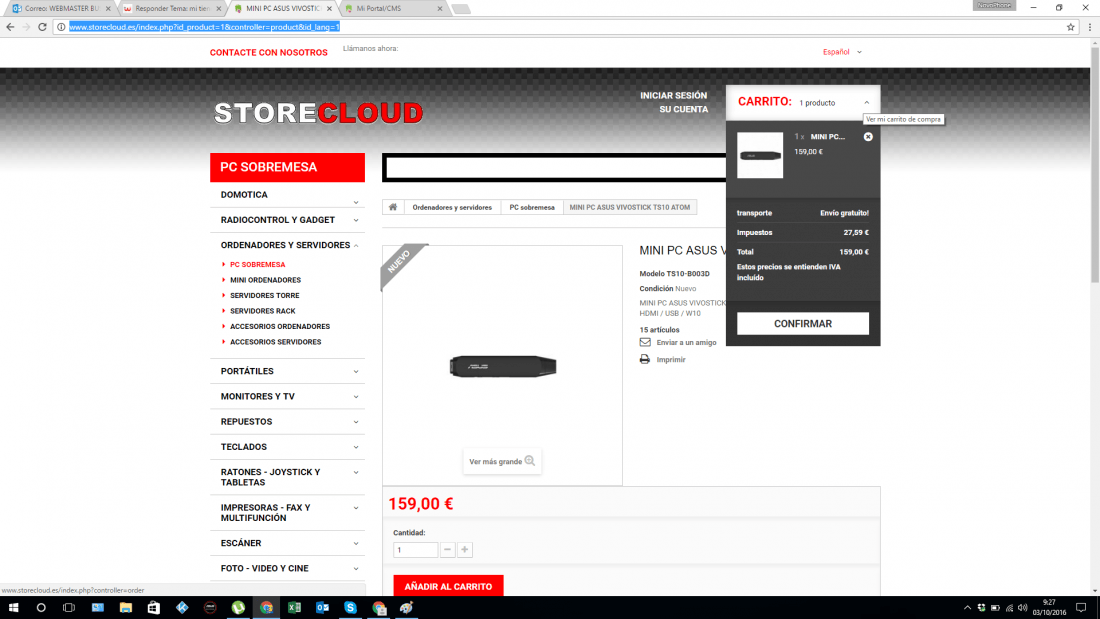This screenshot has width=1100, height=619.
Task: Click INICIAR SESIÓN link
Action: (x=673, y=95)
